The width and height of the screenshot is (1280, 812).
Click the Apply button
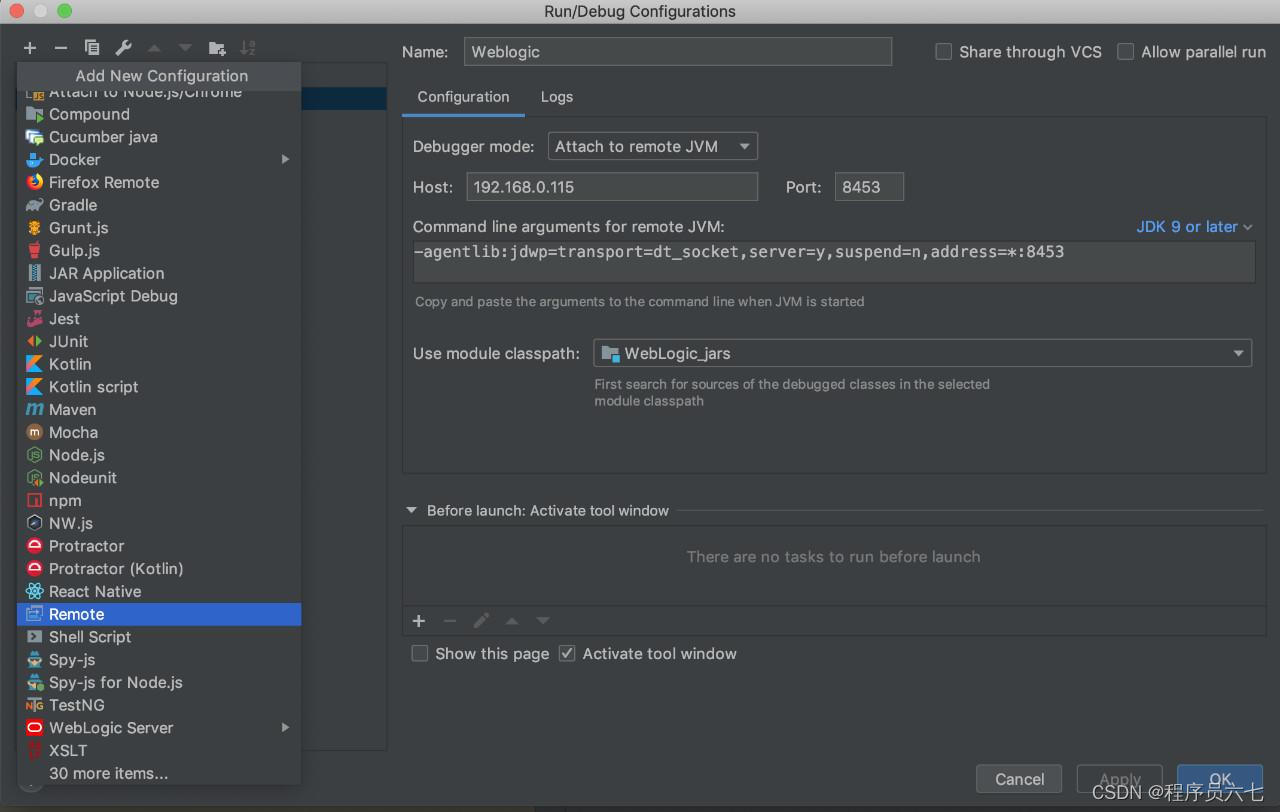pyautogui.click(x=1120, y=779)
